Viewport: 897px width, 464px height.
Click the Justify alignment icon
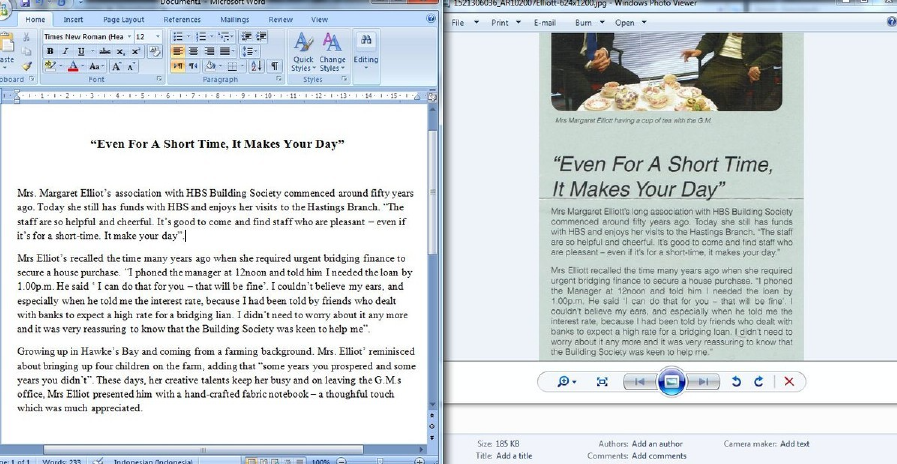tap(225, 51)
